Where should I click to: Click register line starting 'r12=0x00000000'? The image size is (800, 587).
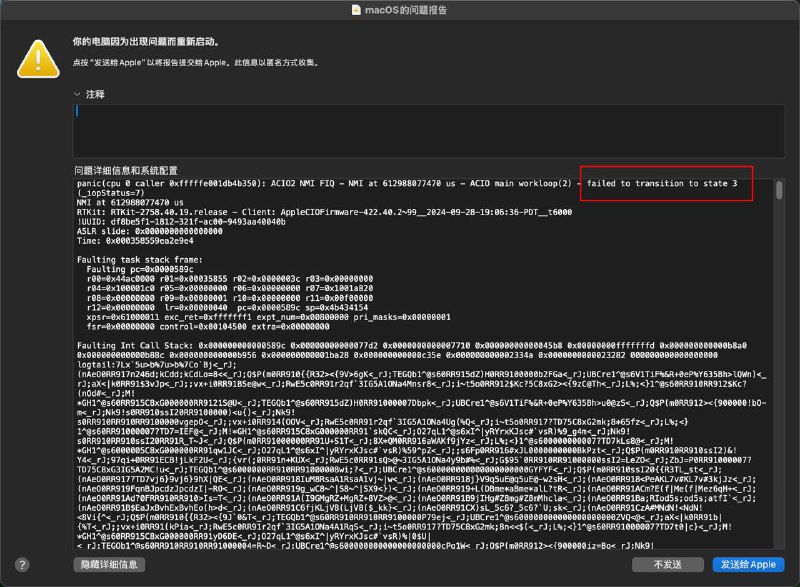227,308
